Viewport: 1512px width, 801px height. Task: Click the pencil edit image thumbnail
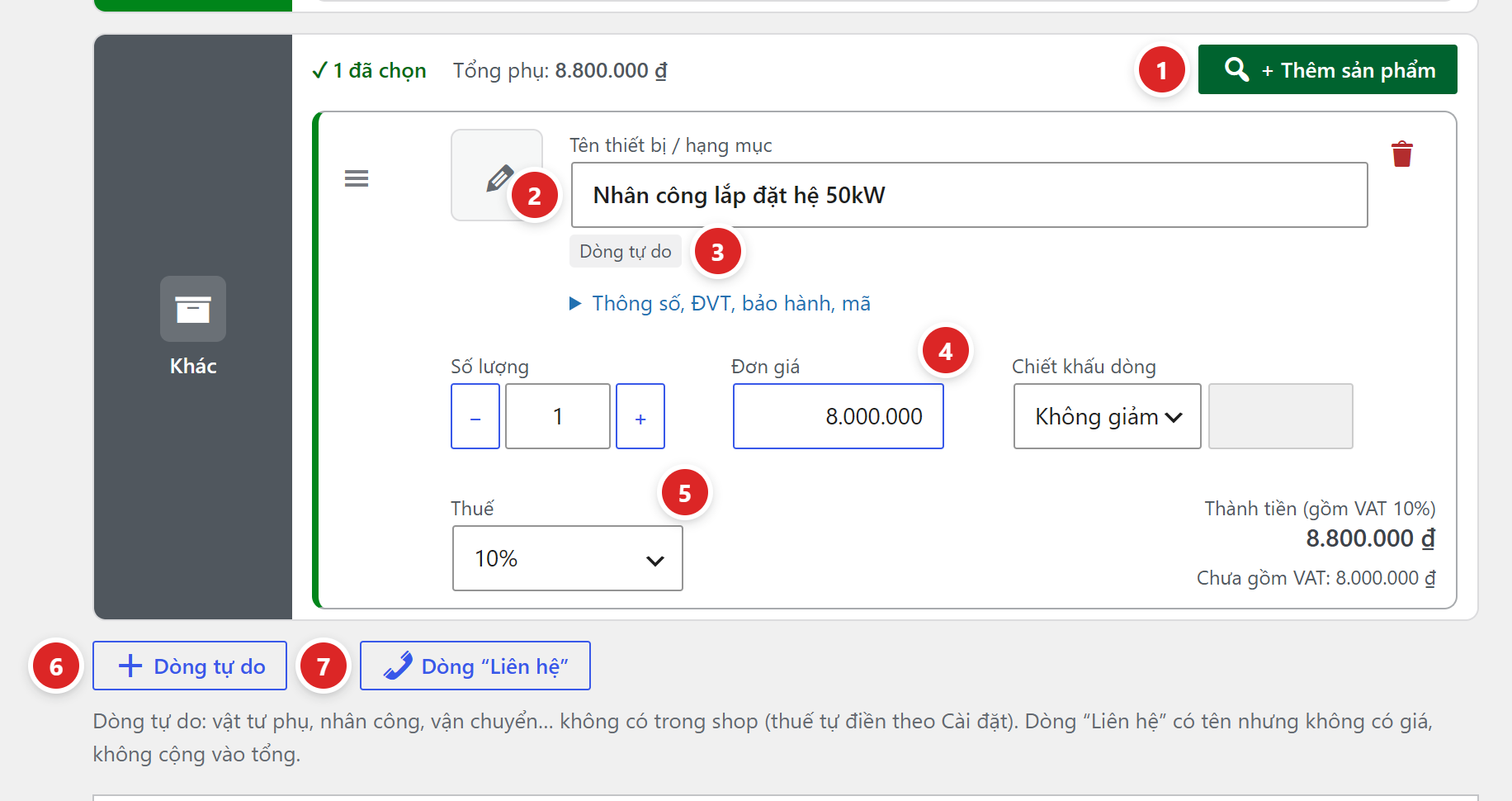click(x=497, y=175)
